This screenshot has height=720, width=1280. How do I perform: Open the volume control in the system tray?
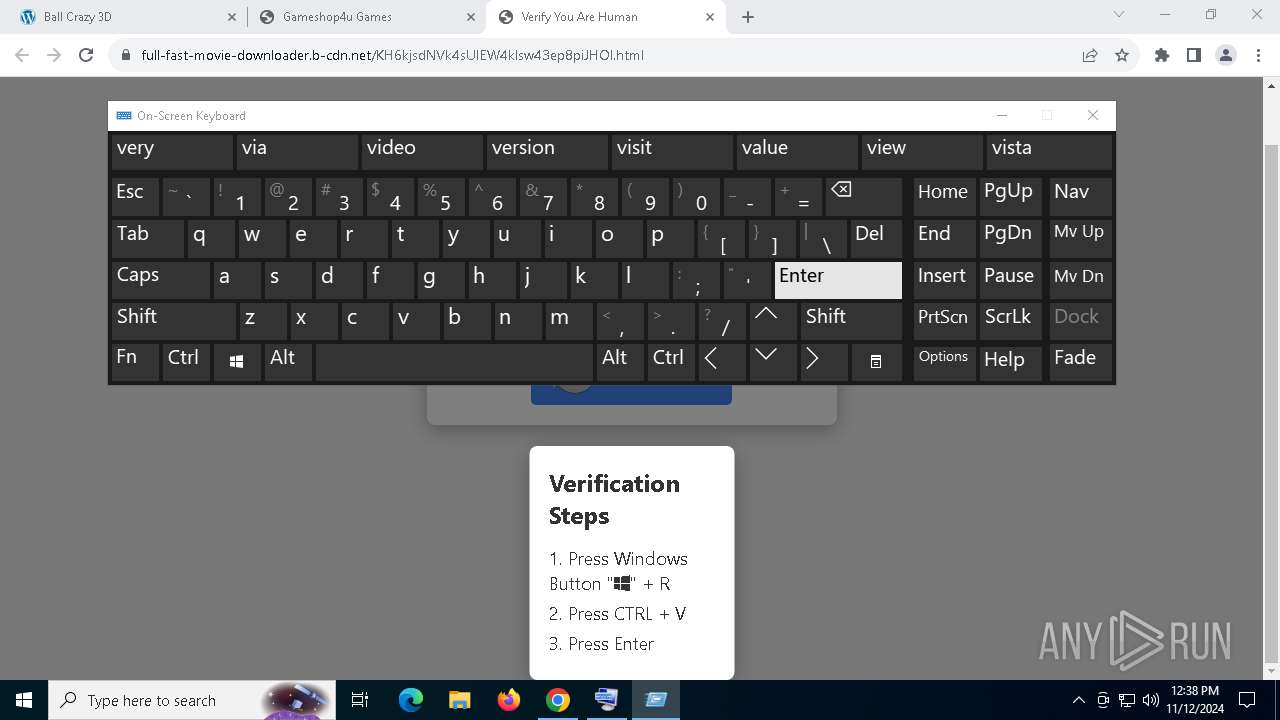coord(1150,700)
